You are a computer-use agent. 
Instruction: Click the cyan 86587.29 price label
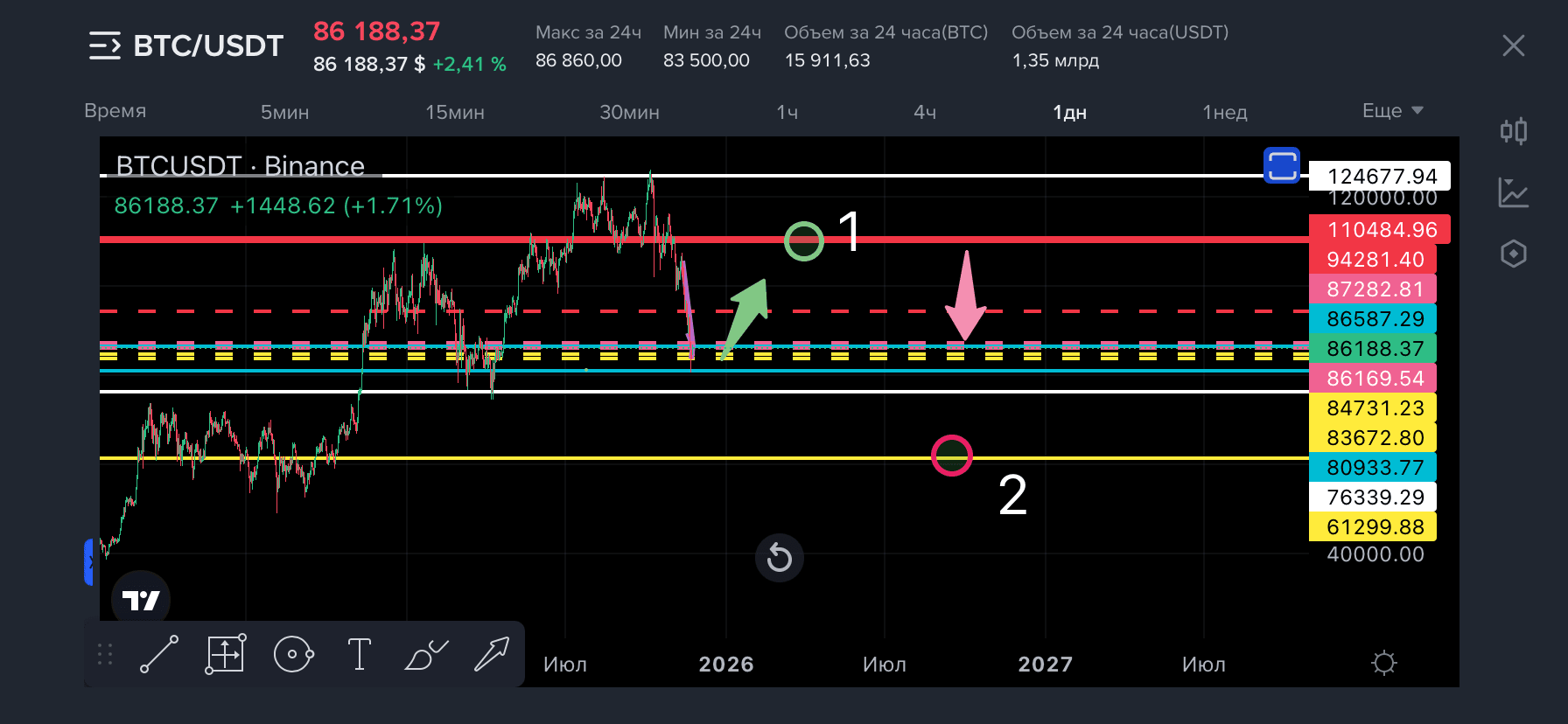(x=1373, y=318)
